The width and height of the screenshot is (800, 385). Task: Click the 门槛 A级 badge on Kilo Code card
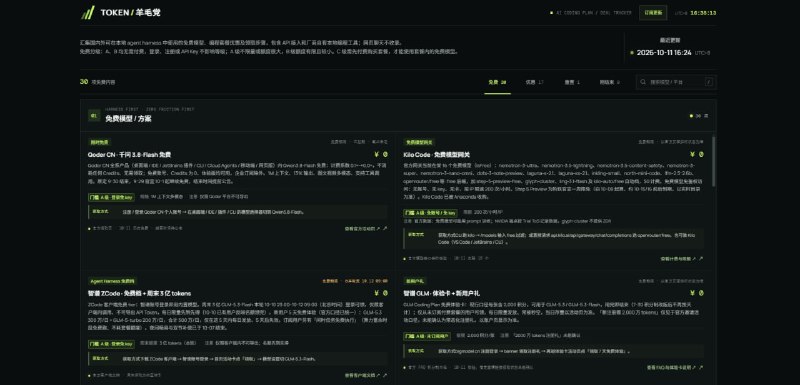tap(430, 213)
